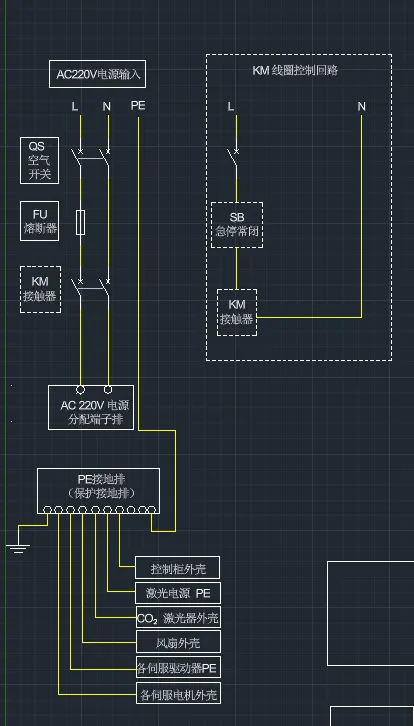Click the earth ground symbol

(x=18, y=549)
